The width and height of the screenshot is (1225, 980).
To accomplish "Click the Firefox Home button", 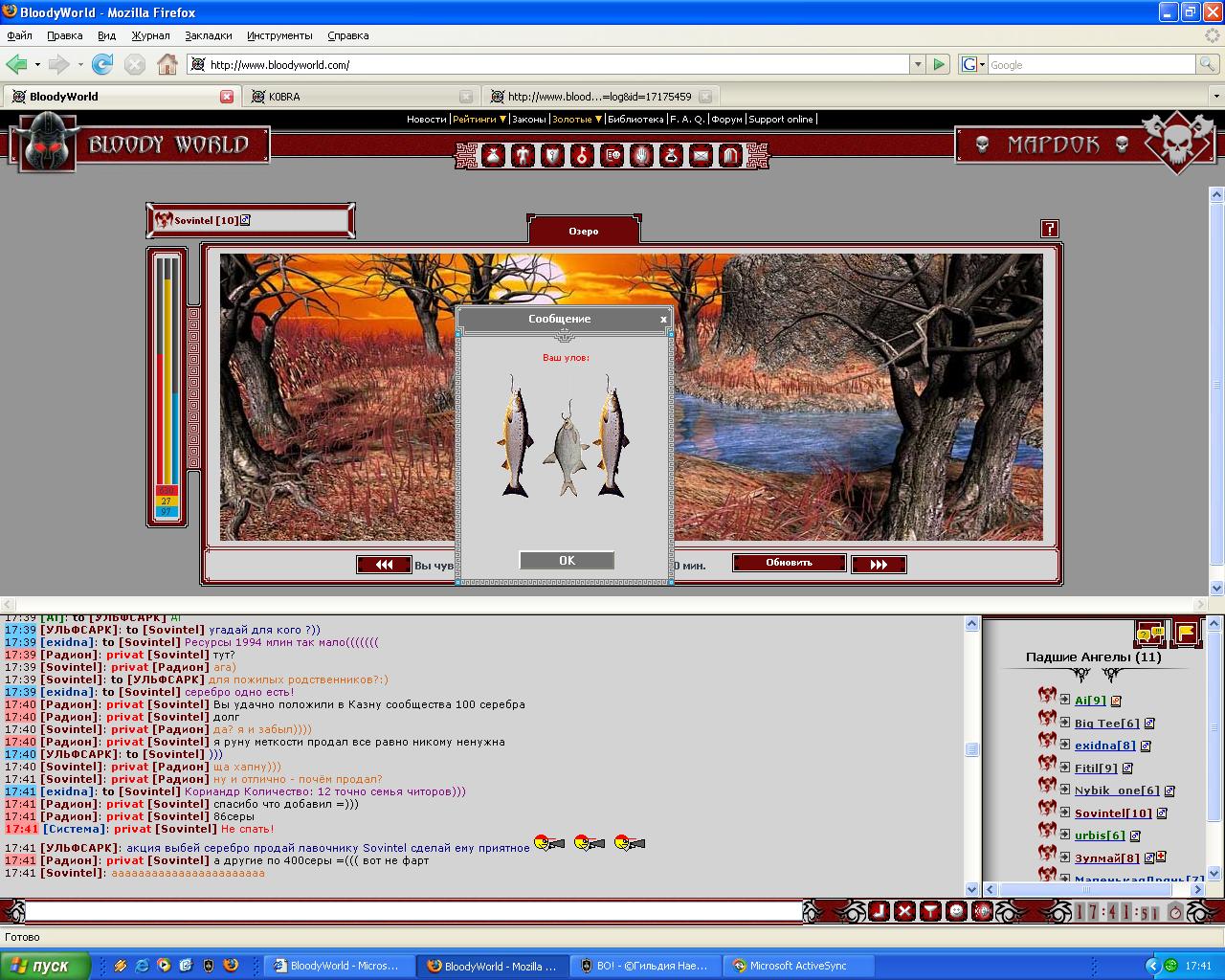I will [x=167, y=64].
